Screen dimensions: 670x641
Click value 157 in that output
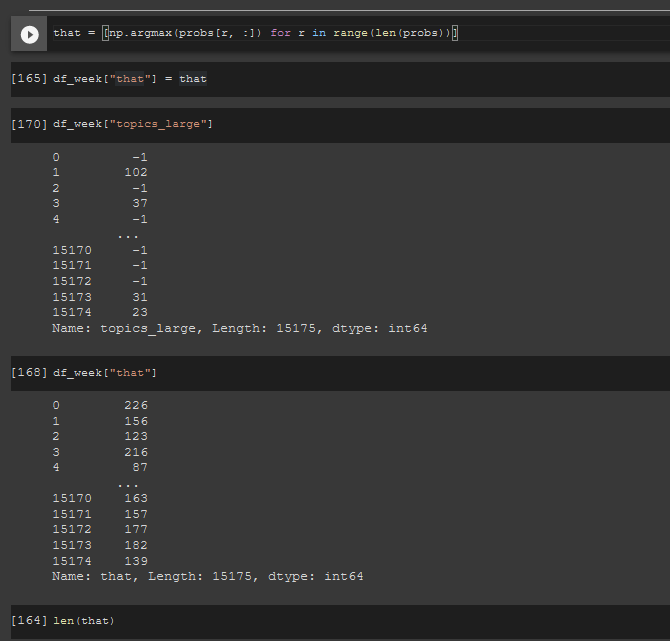pos(136,514)
